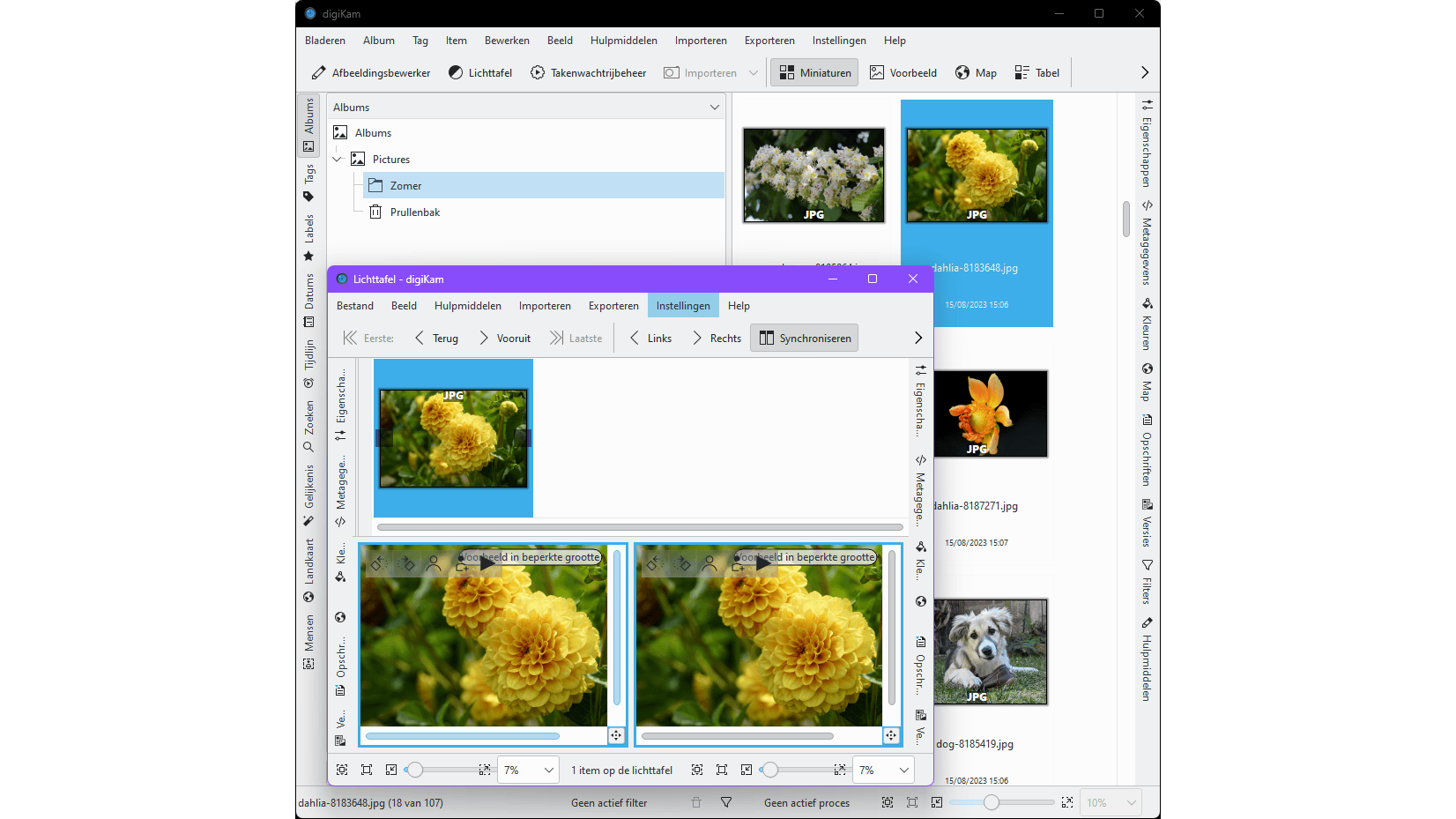1456x819 pixels.
Task: Click zoom-to-100% icon in right Lichttafel zoom bar
Action: tap(722, 770)
